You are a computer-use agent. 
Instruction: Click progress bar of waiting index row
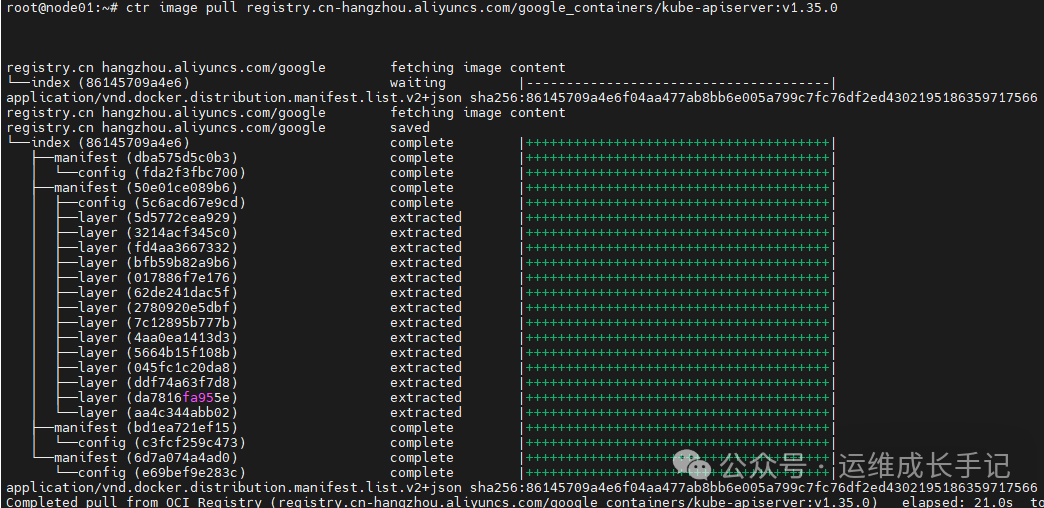pyautogui.click(x=678, y=83)
